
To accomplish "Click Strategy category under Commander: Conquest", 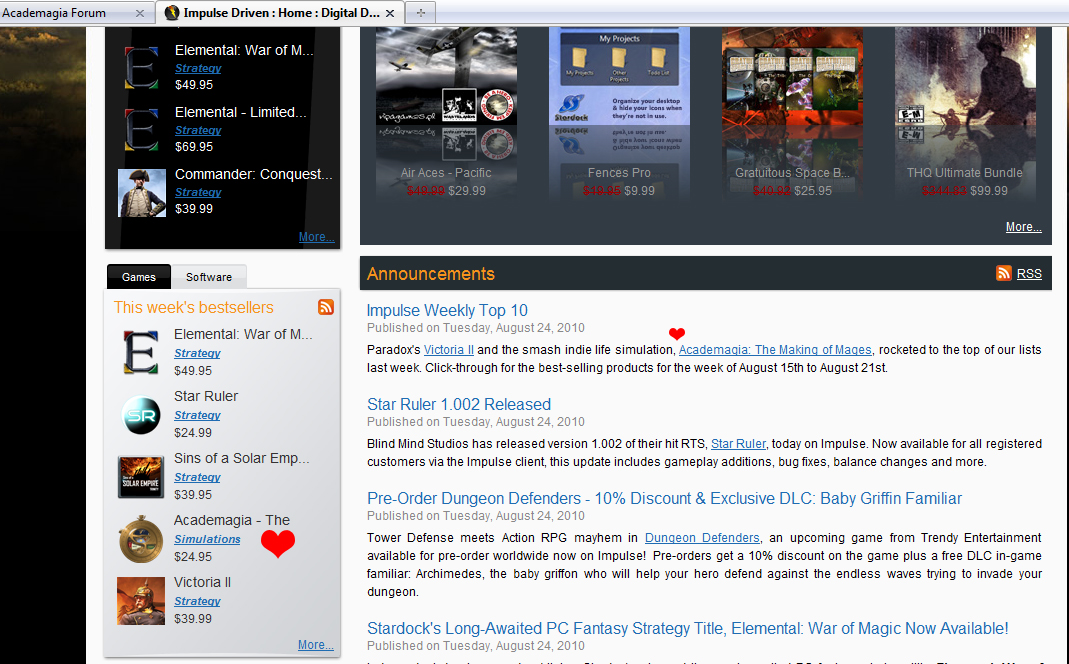I will tap(198, 192).
